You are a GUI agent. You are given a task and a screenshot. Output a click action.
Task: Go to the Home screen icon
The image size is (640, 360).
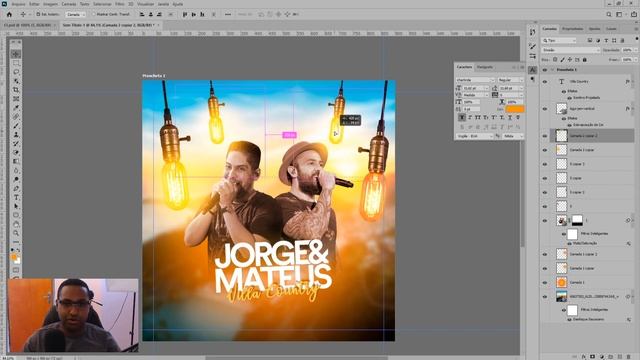tap(9, 14)
